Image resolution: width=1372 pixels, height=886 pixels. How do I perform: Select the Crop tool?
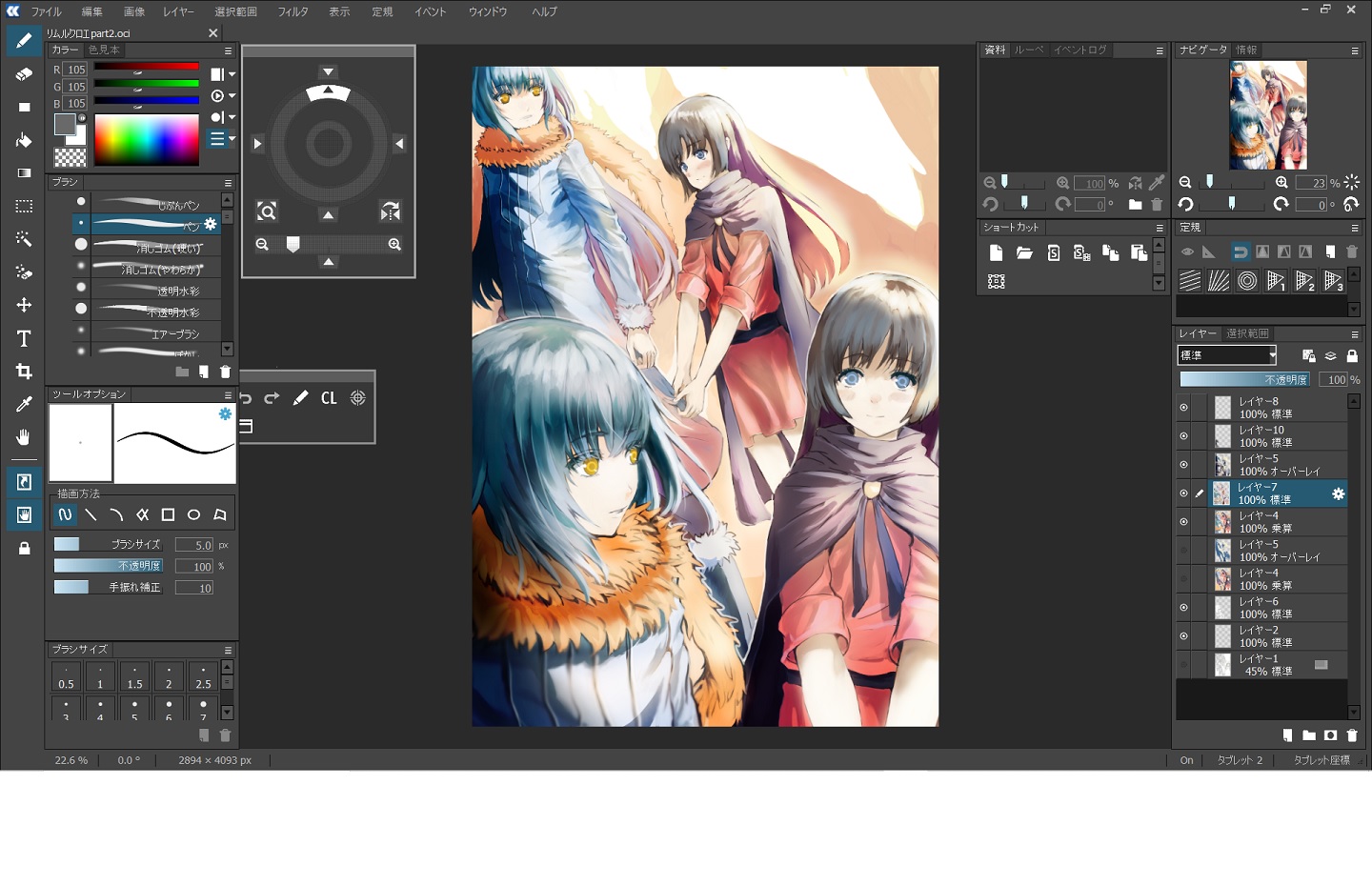click(x=24, y=372)
